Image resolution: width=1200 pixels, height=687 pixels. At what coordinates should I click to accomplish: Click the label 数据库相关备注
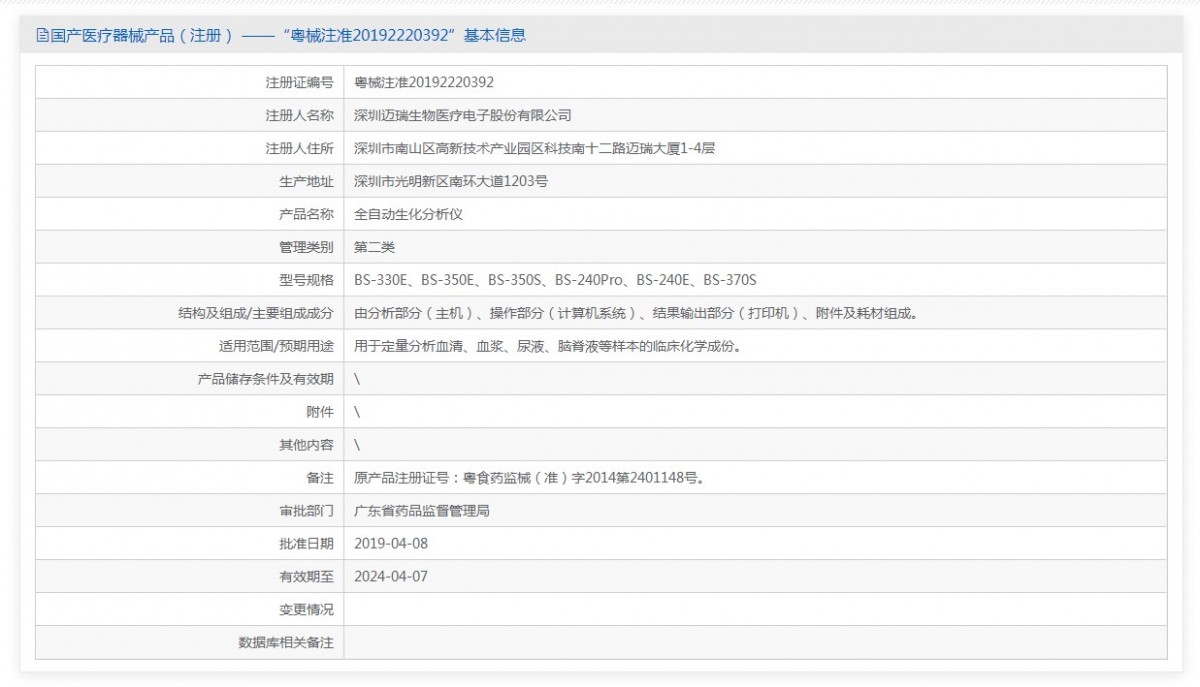point(286,643)
